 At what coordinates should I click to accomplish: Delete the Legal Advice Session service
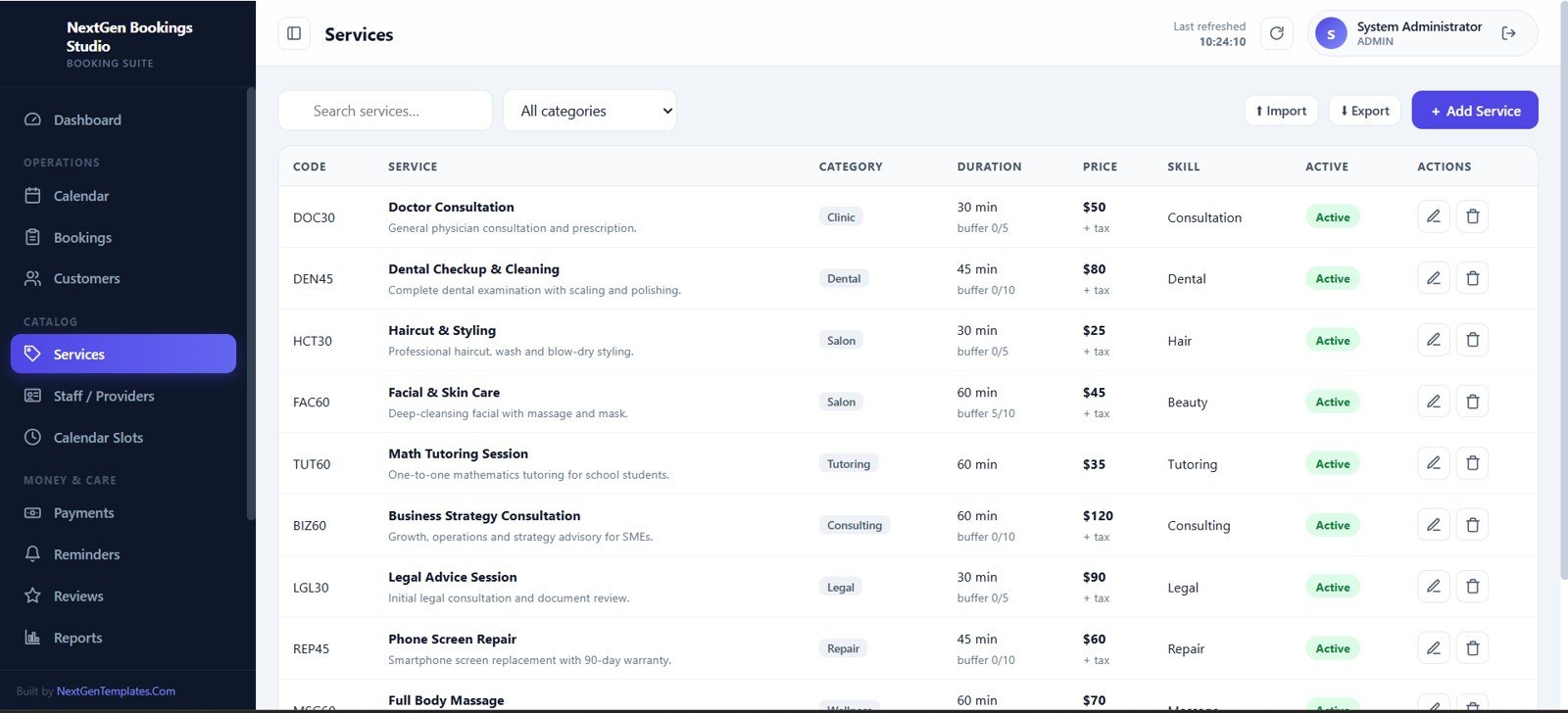(1472, 587)
